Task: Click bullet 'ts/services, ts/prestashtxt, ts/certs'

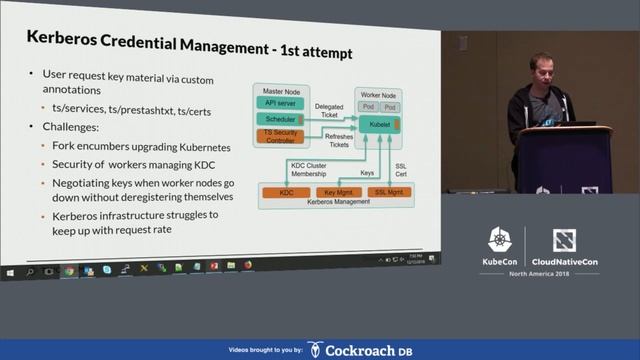Action: [131, 110]
